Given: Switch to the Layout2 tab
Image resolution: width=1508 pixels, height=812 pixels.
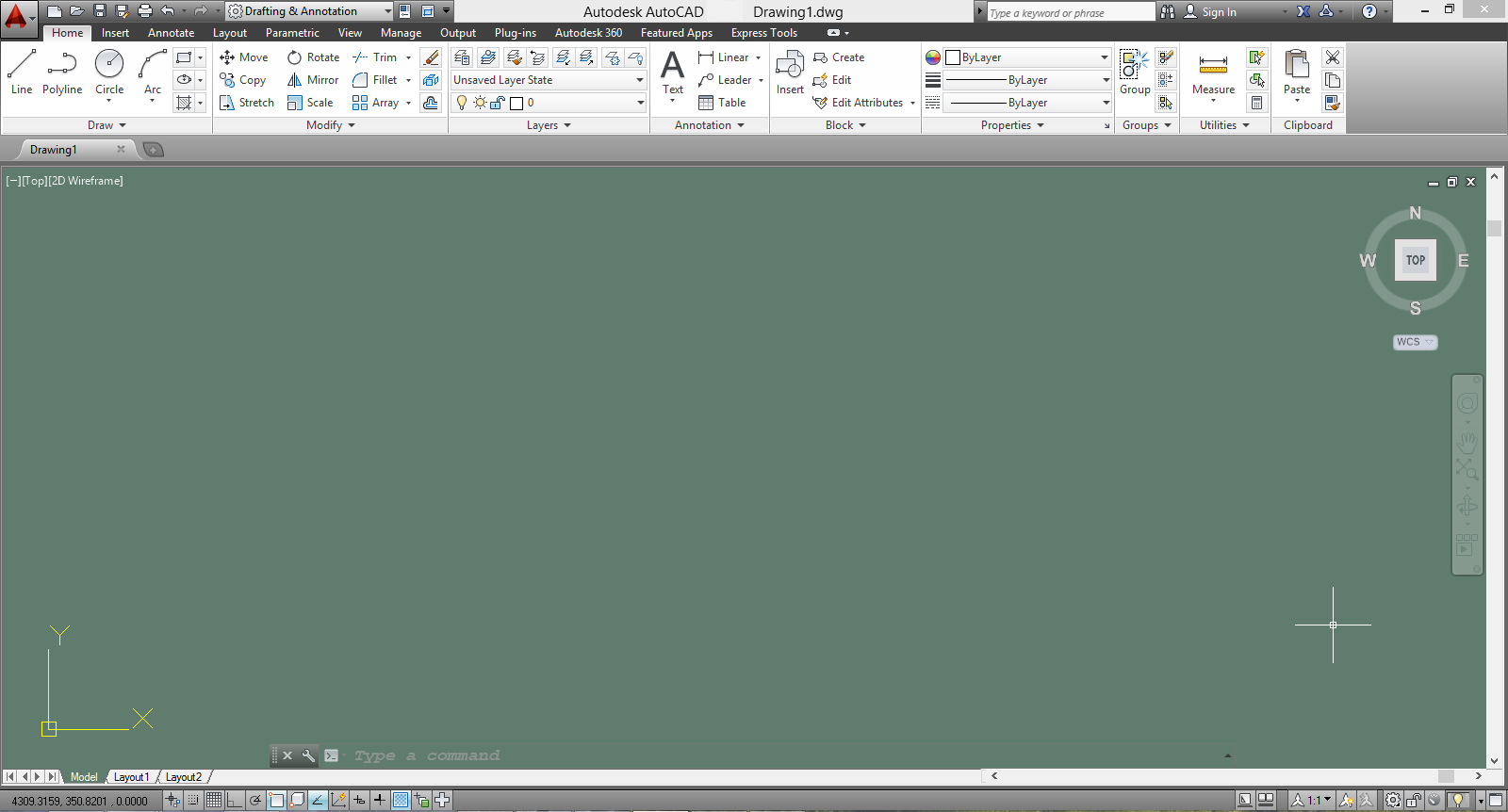Looking at the screenshot, I should [183, 777].
